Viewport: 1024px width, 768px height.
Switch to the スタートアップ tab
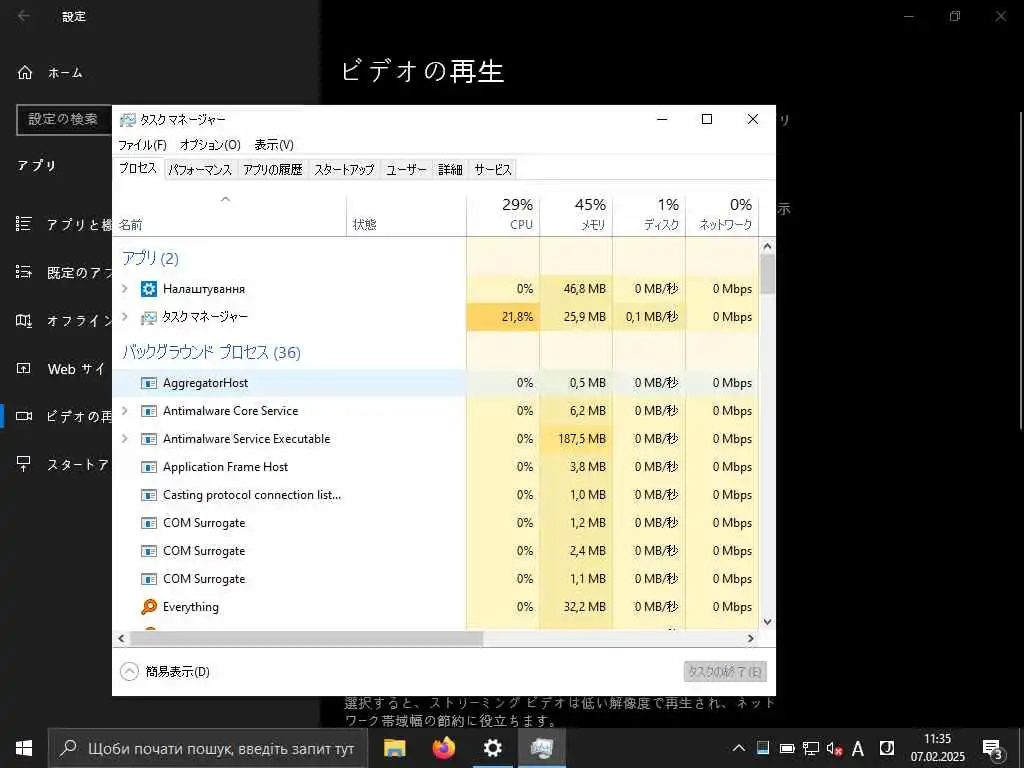[344, 170]
